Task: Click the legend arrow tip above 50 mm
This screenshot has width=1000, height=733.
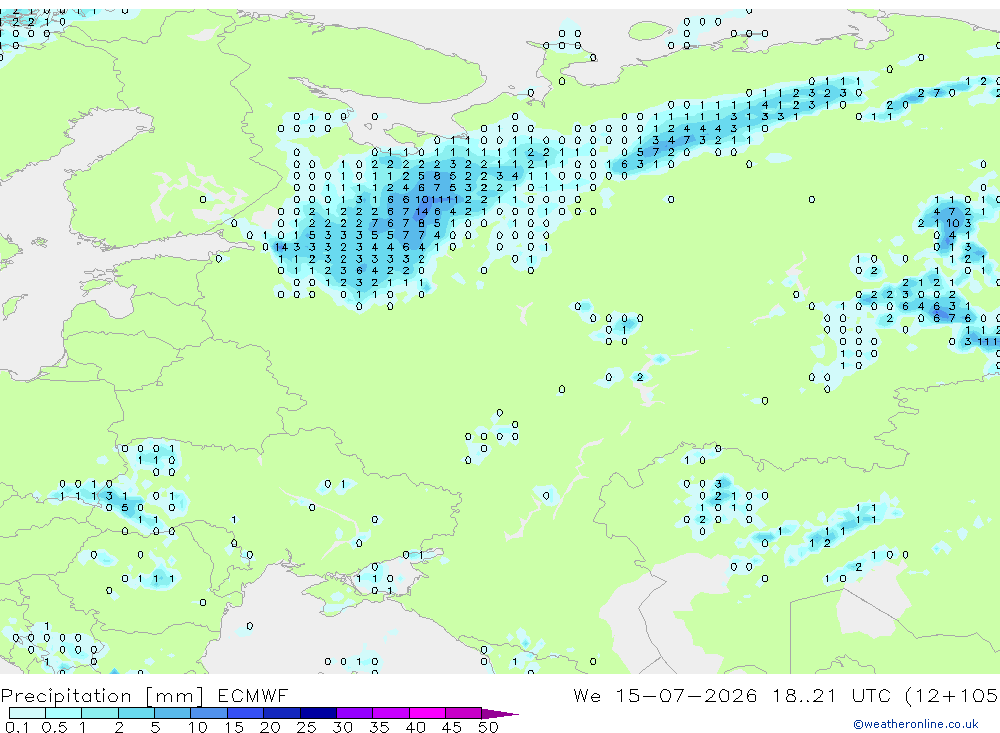Action: (x=500, y=713)
